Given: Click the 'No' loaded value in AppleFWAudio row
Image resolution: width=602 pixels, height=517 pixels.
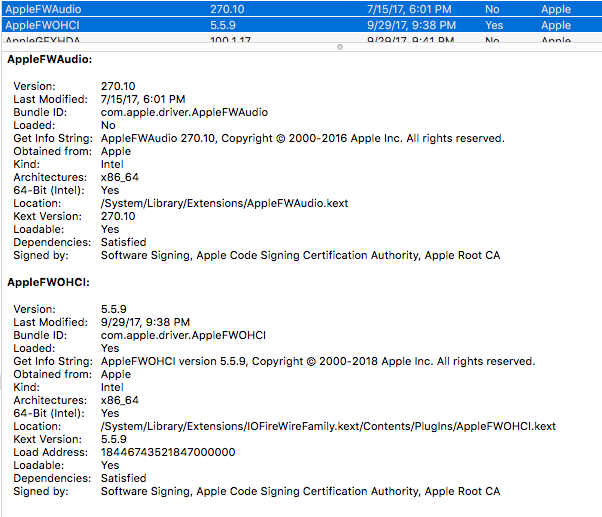Looking at the screenshot, I should pyautogui.click(x=492, y=9).
